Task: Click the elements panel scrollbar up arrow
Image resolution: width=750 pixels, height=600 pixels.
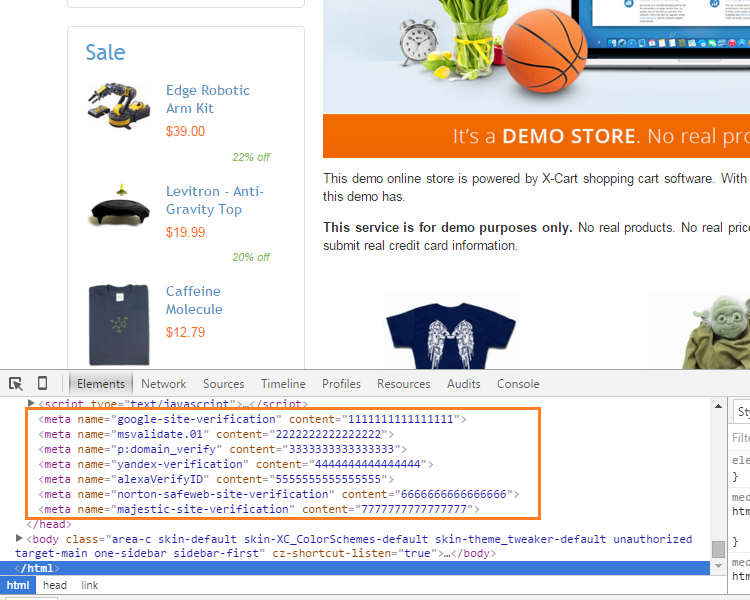Action: pyautogui.click(x=718, y=406)
